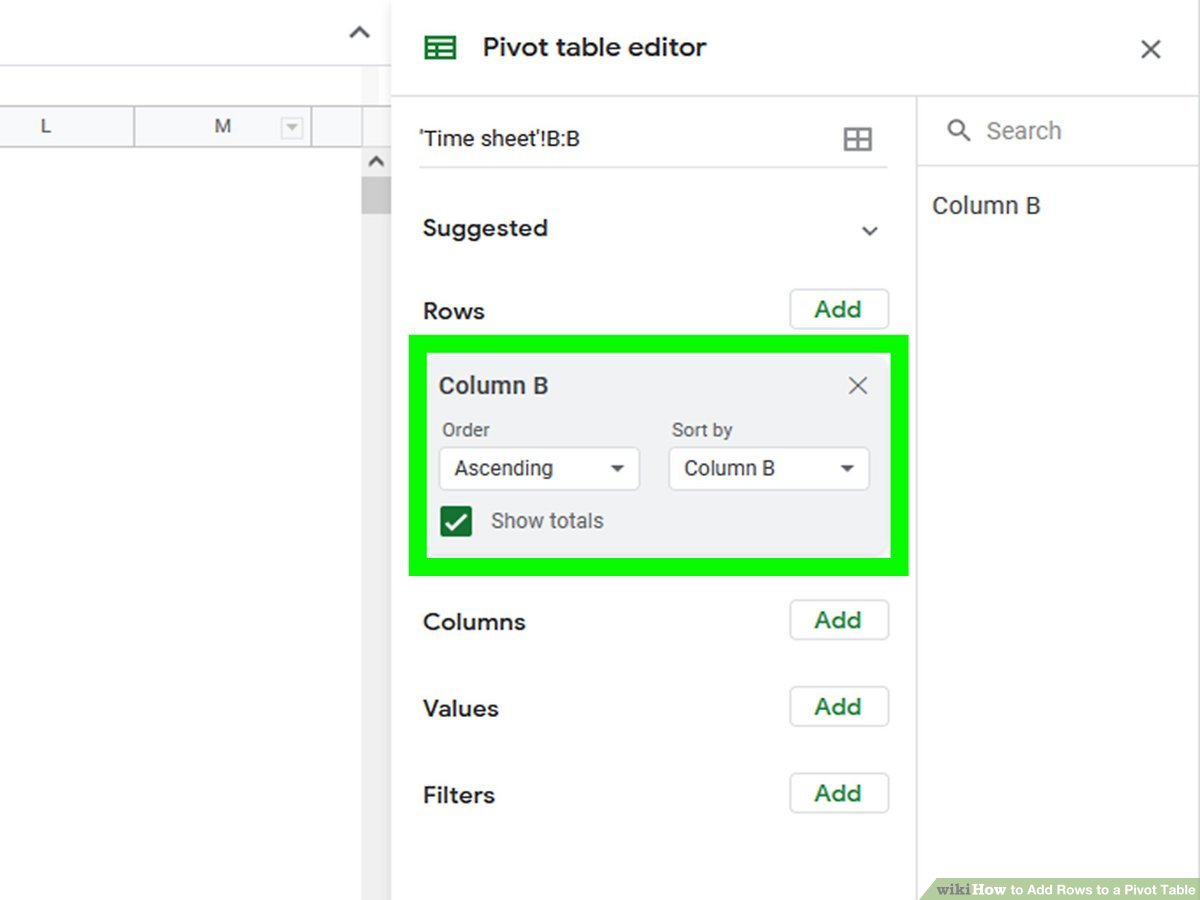Add a field to Columns
Screen dimensions: 1200x900
click(838, 621)
